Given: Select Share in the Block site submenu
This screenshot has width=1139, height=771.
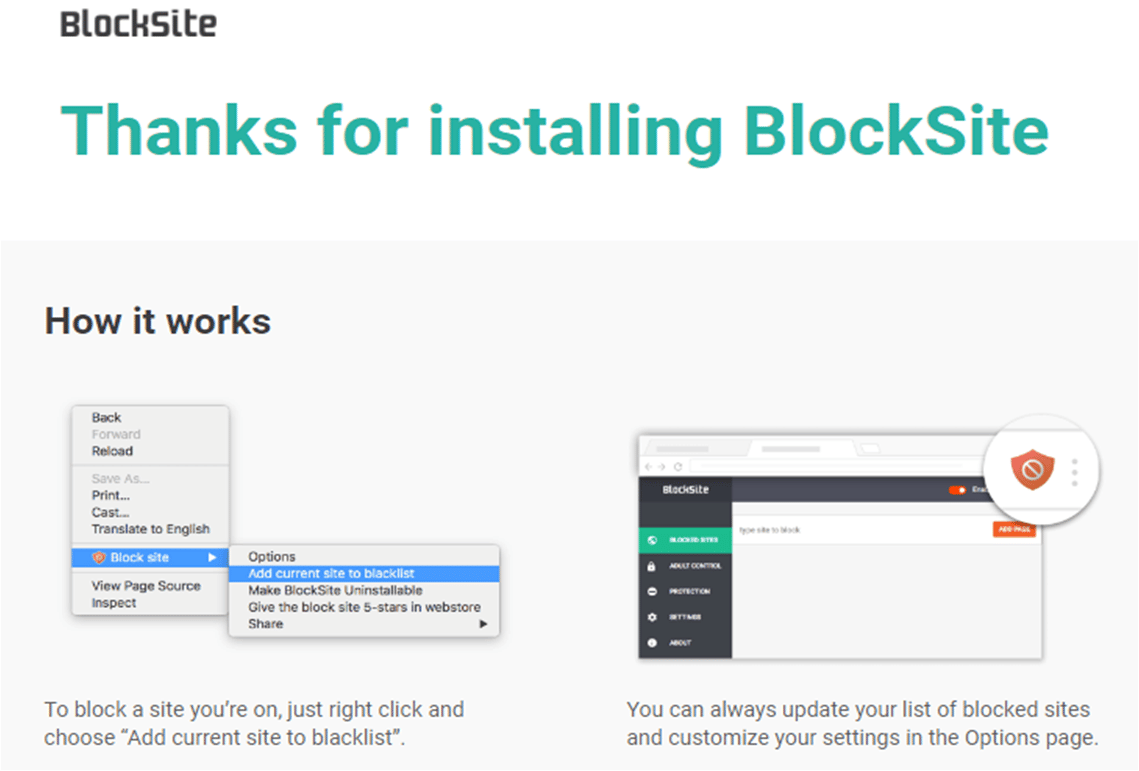Looking at the screenshot, I should [x=265, y=624].
